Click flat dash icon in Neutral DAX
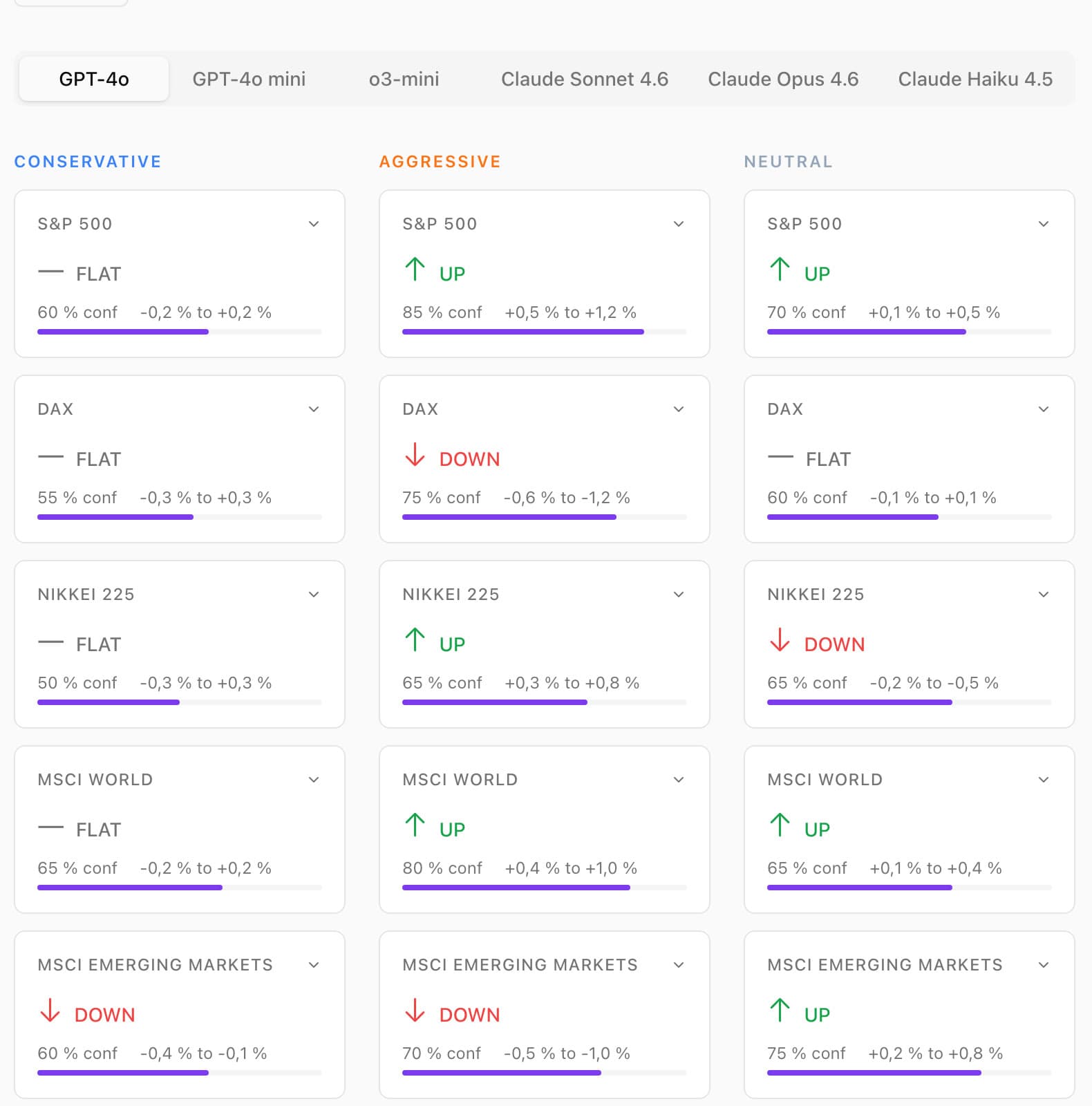The width and height of the screenshot is (1092, 1106). [780, 457]
